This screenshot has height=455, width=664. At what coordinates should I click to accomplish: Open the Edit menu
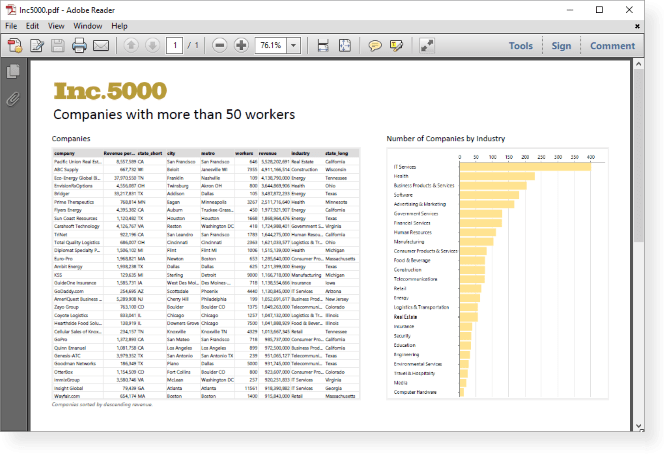[x=32, y=26]
